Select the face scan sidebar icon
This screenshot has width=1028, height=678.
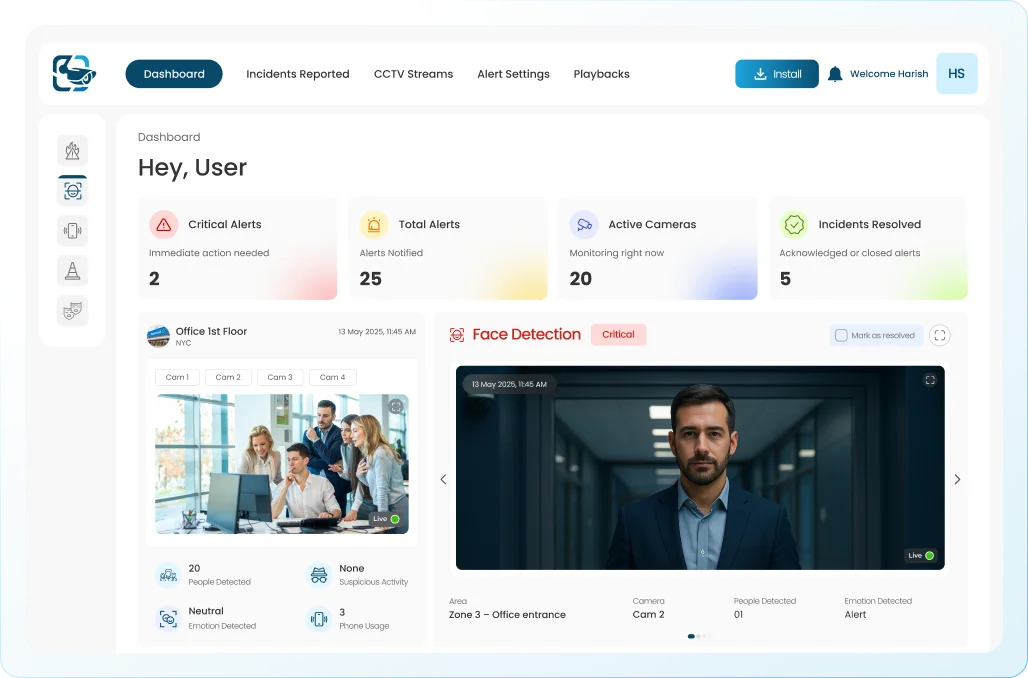pos(72,190)
